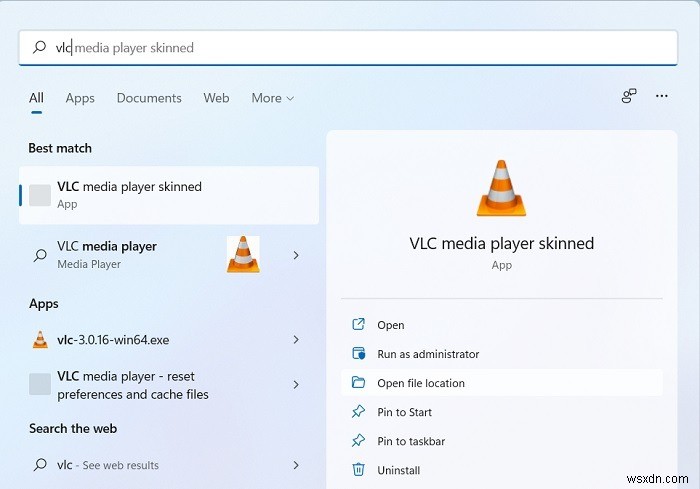The image size is (700, 489).
Task: Click magnifier icon beside vlc web results
Action: pyautogui.click(x=40, y=464)
